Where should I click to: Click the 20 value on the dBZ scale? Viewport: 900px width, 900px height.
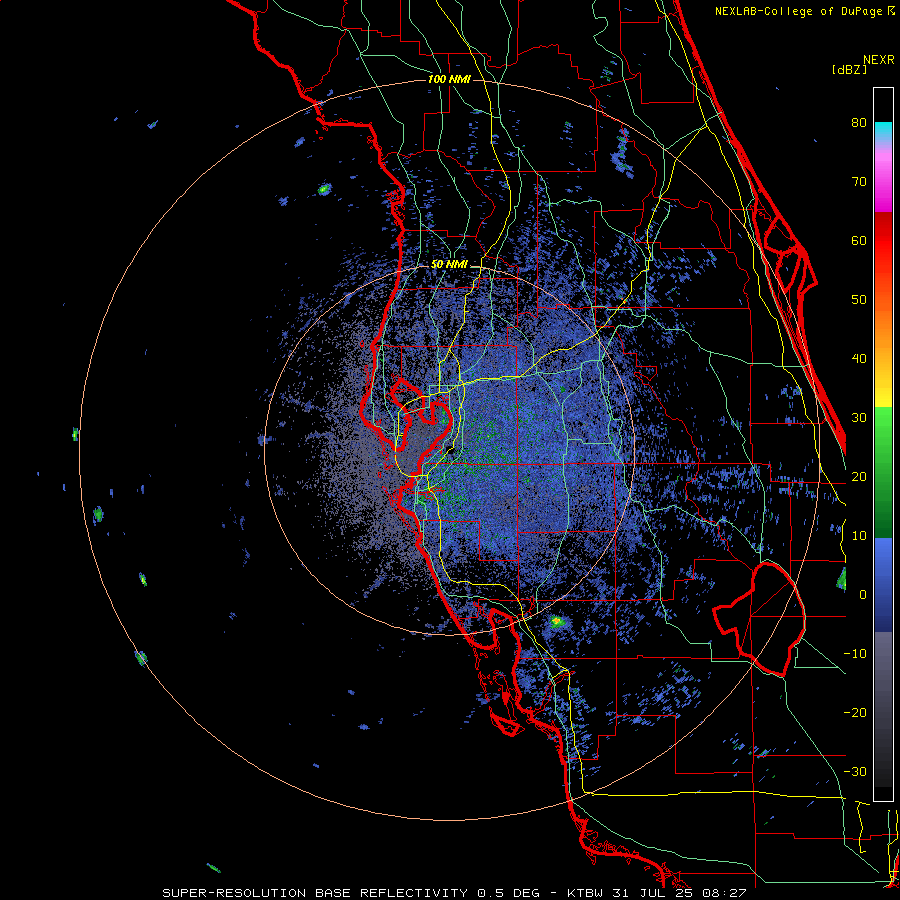(x=859, y=476)
